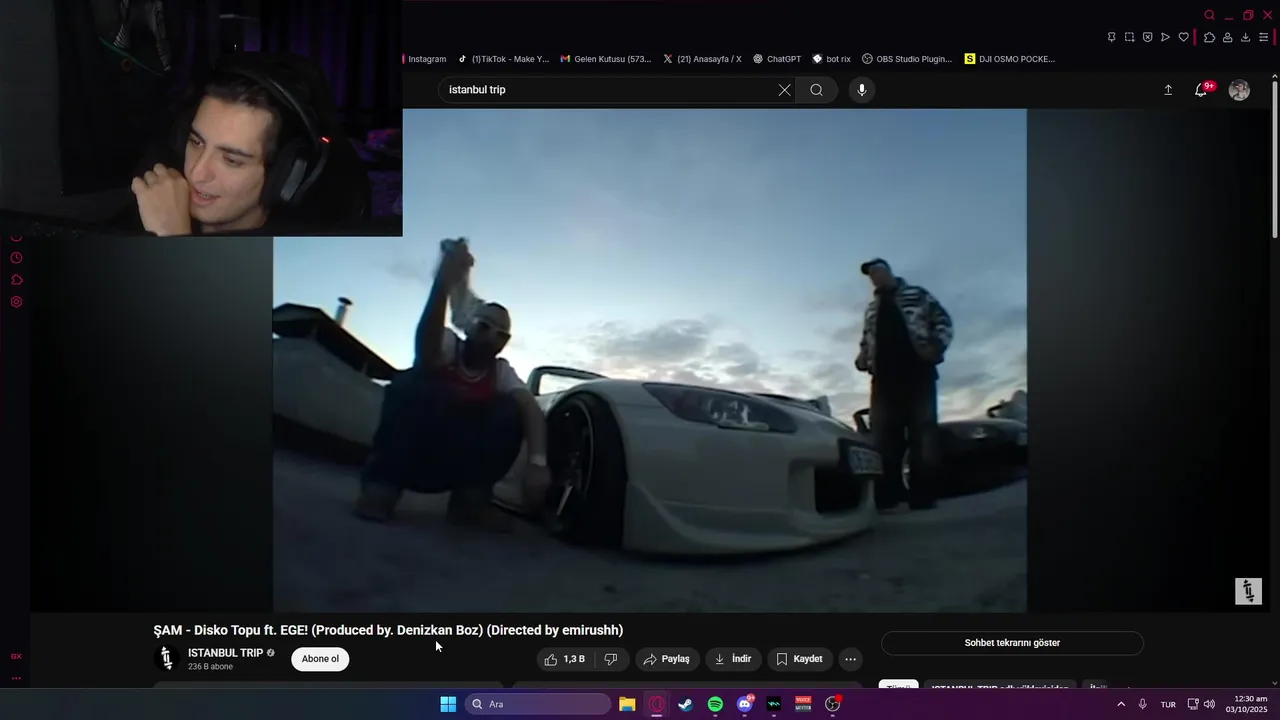Viewport: 1280px width, 720px height.
Task: Open GX corner icon in sidebar
Action: [x=16, y=656]
